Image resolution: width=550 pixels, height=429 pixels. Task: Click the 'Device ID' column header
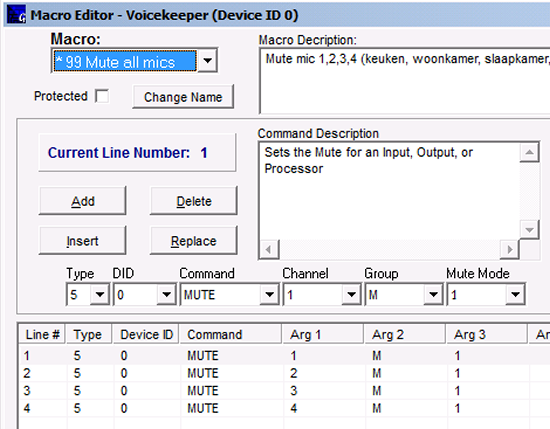point(146,334)
